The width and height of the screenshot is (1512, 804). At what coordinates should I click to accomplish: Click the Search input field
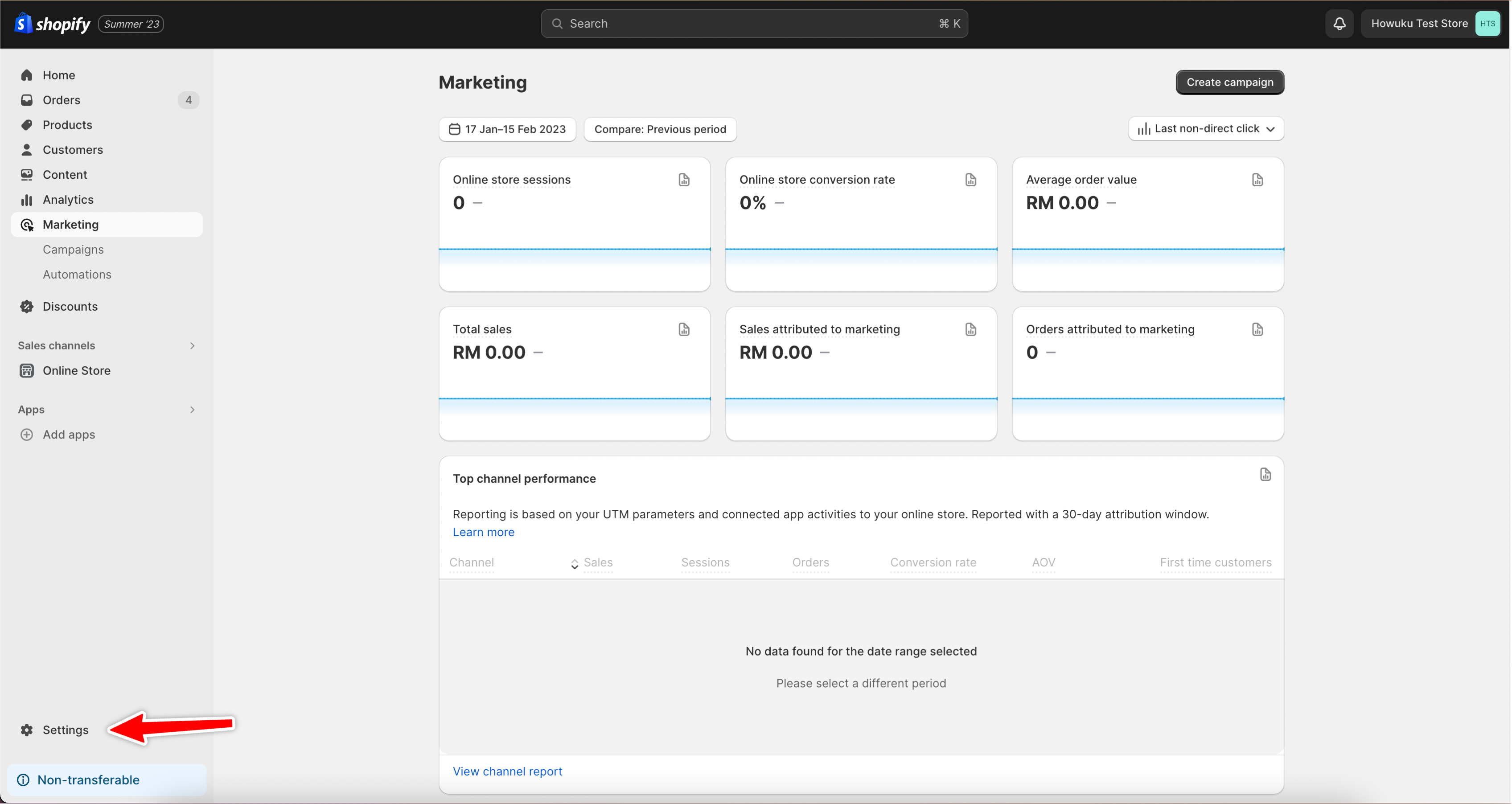(x=754, y=24)
